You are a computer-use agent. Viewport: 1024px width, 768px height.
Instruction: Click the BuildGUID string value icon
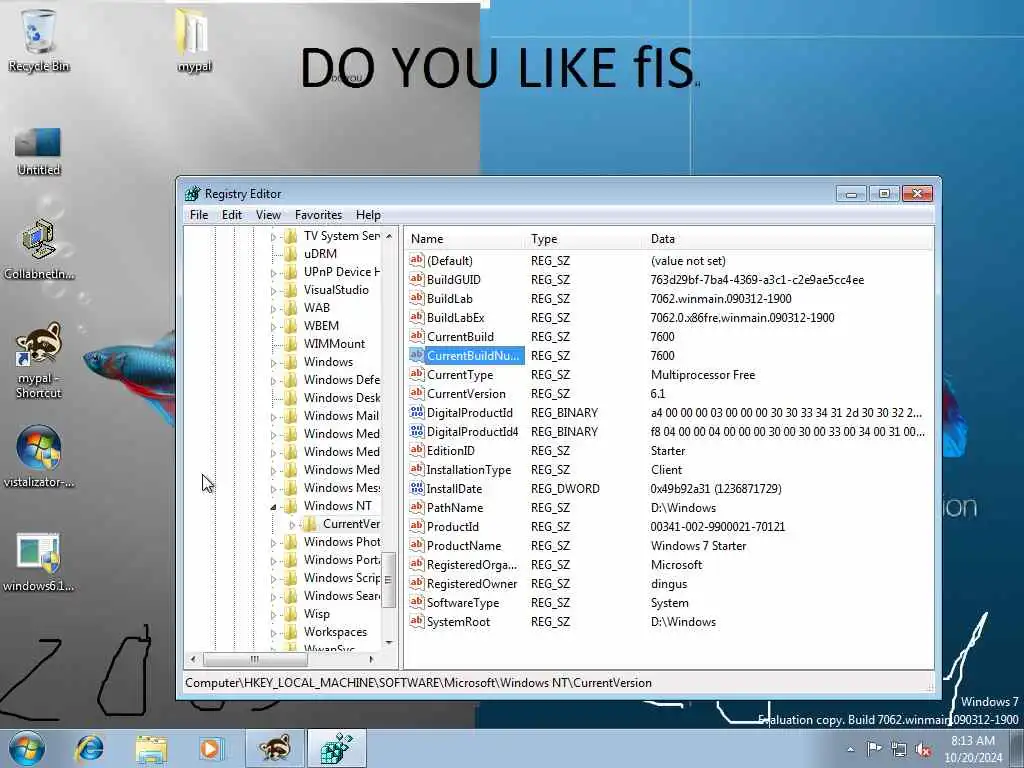(x=417, y=279)
